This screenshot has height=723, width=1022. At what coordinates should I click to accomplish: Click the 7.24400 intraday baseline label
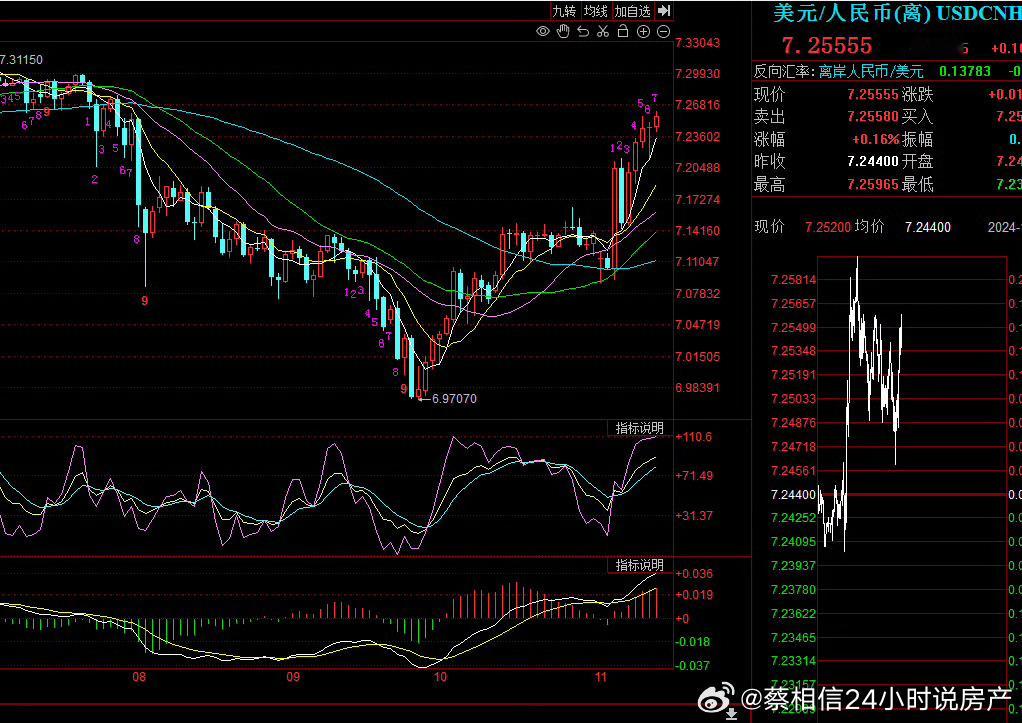tap(793, 494)
